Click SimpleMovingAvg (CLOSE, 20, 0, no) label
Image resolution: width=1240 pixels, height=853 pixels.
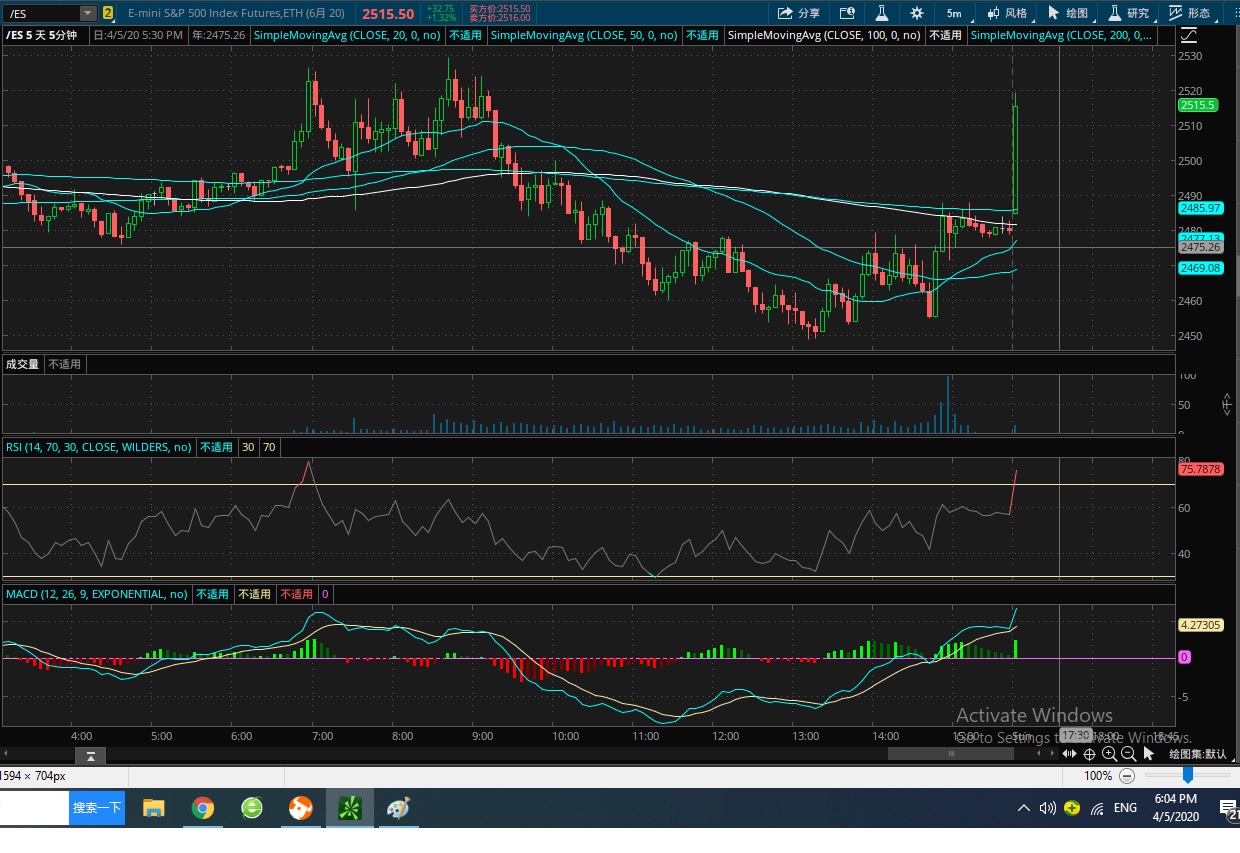346,35
